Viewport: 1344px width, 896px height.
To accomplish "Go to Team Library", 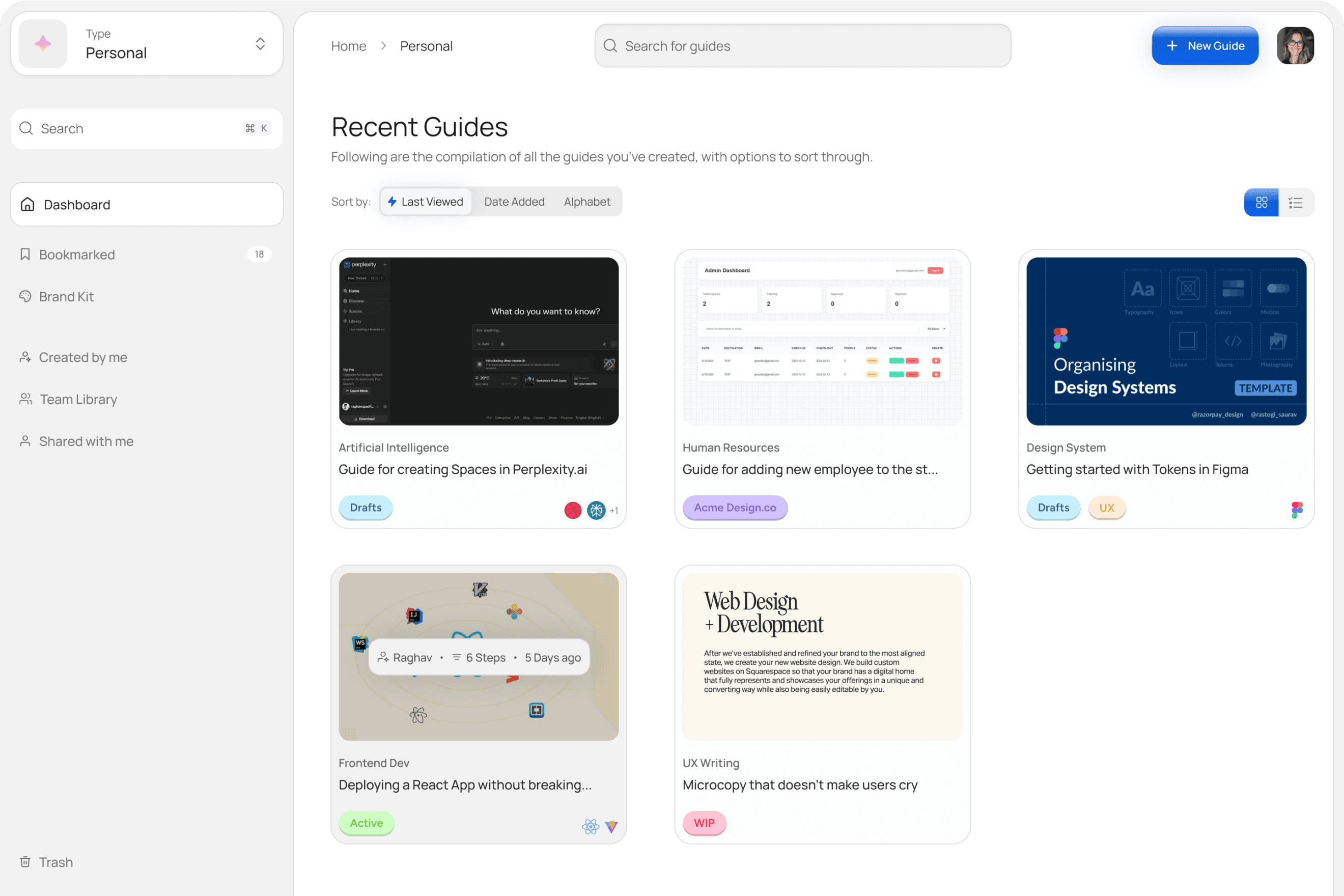I will click(78, 400).
